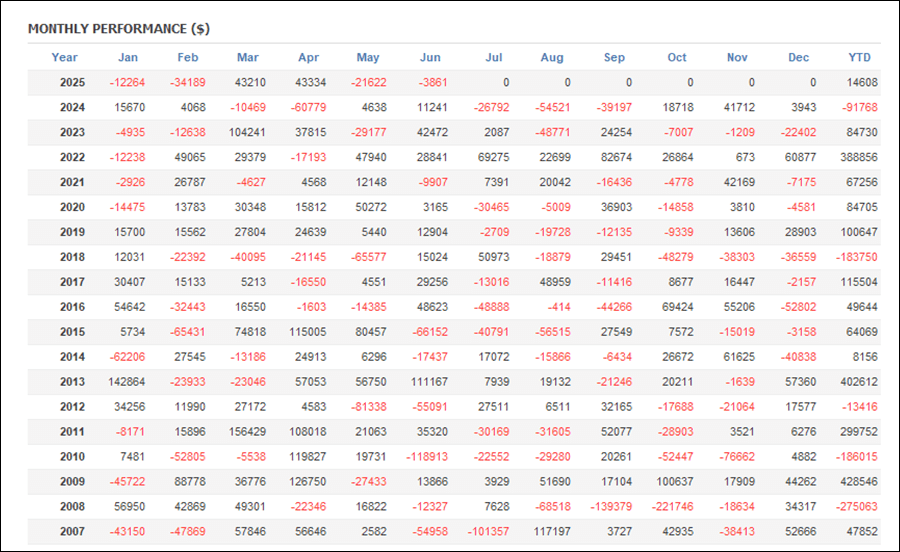
Task: Select the 2013 year row label
Action: coord(72,382)
